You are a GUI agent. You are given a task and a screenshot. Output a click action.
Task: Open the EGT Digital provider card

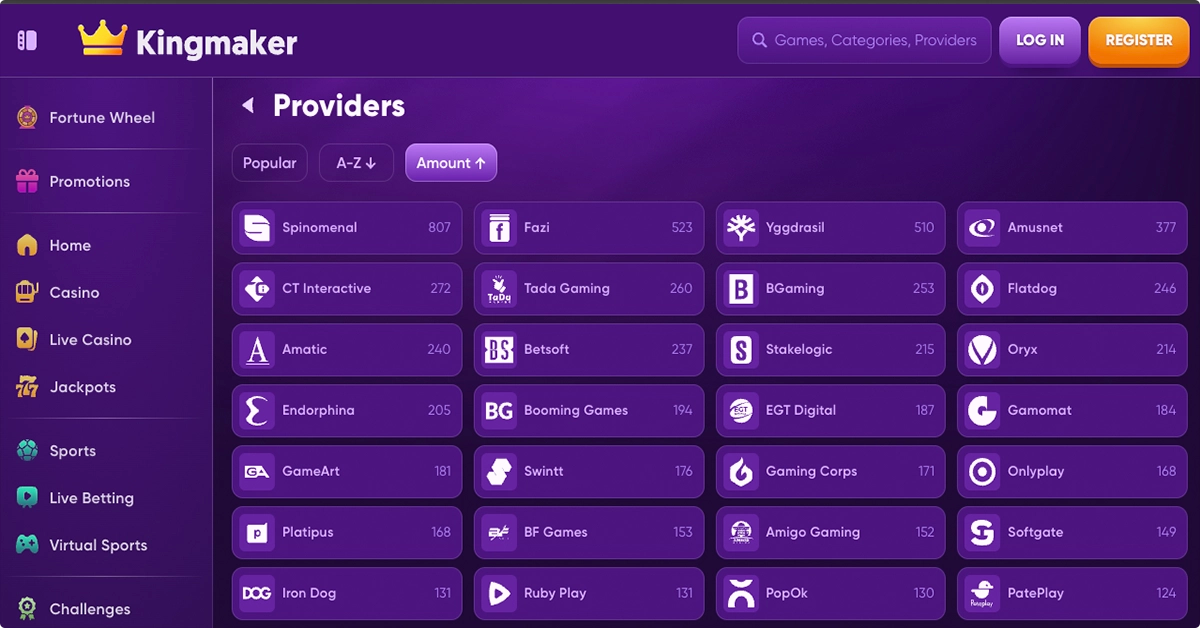click(830, 410)
